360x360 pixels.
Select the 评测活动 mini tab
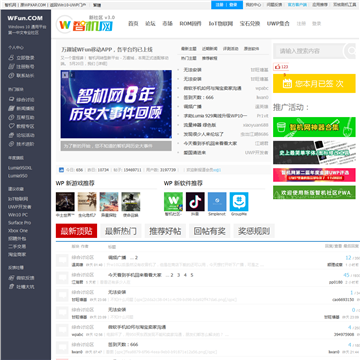point(231,49)
